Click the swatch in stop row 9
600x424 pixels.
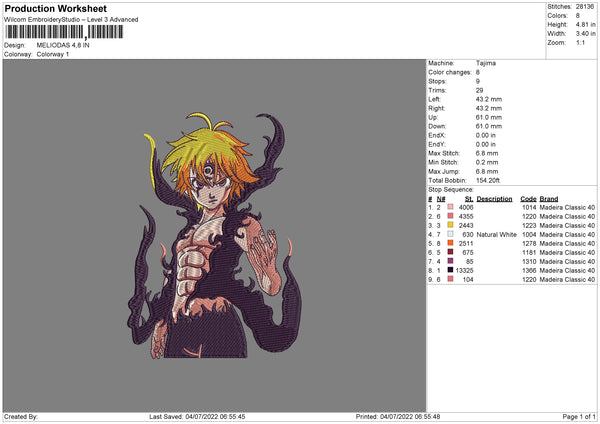coord(450,279)
